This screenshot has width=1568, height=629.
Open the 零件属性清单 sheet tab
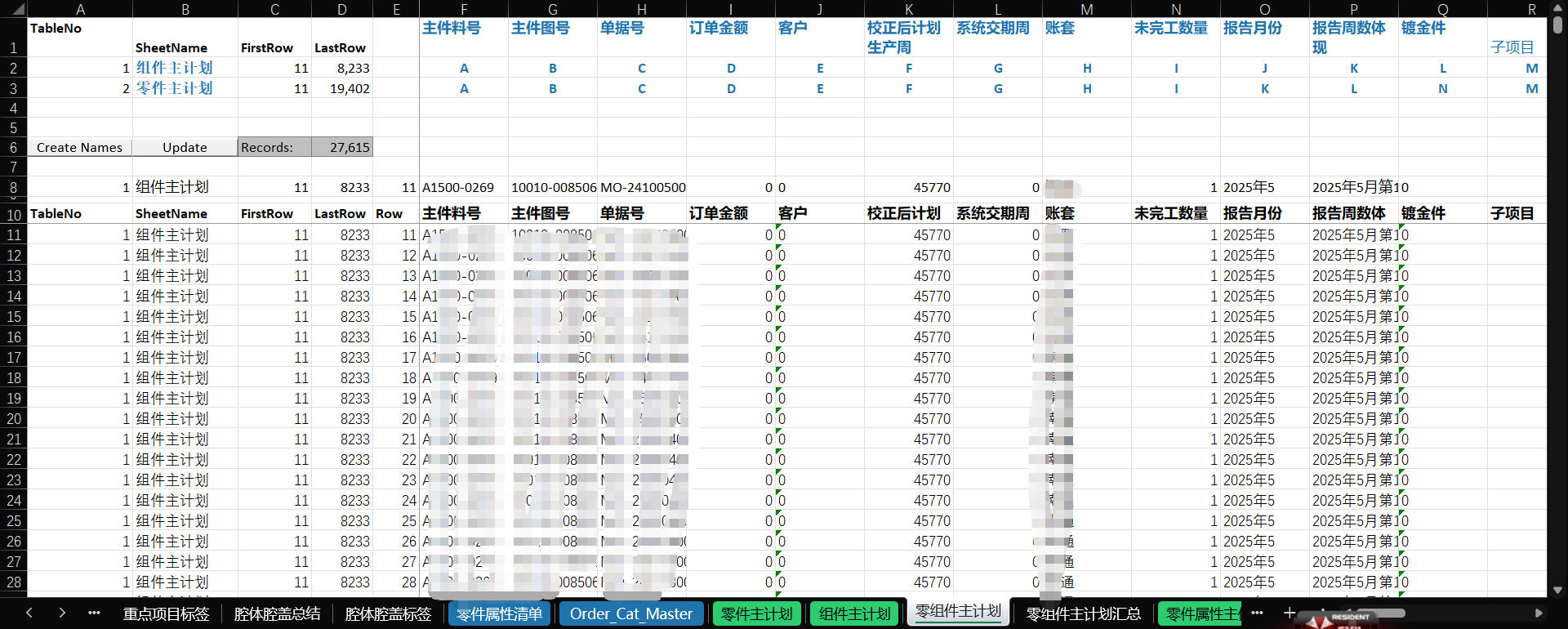(499, 613)
